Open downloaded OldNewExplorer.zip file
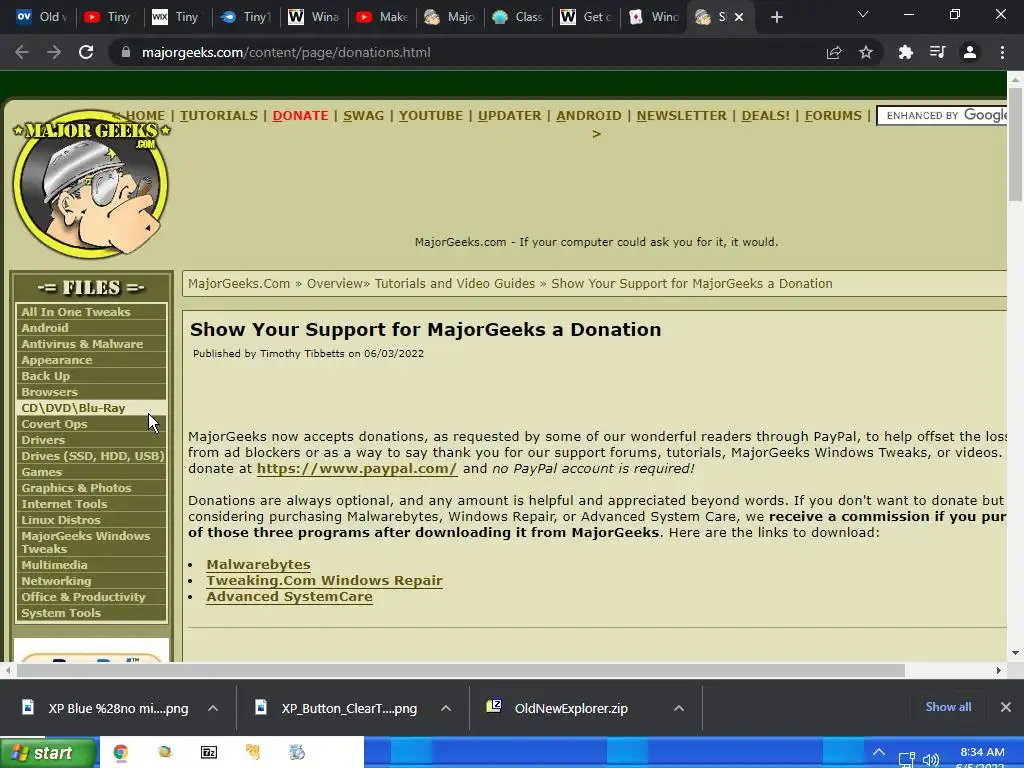The width and height of the screenshot is (1024, 768). point(571,709)
